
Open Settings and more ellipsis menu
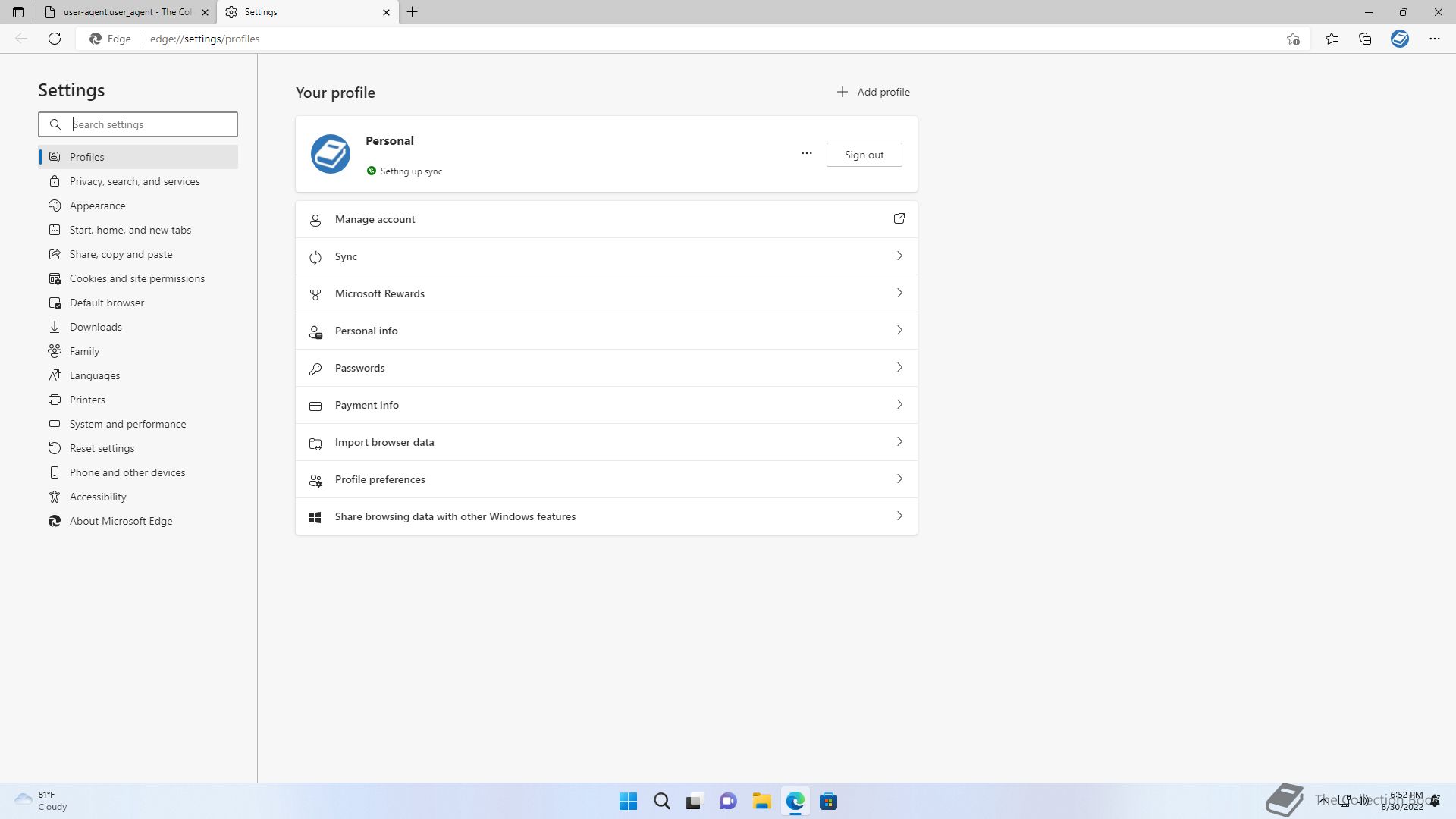(x=1435, y=39)
